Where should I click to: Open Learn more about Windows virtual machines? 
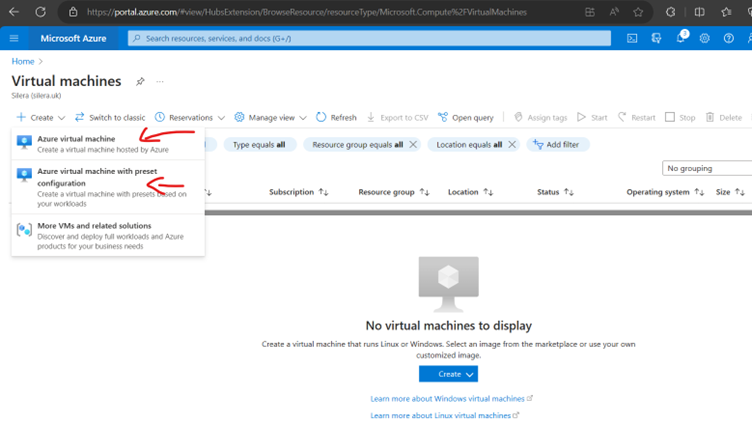tap(451, 399)
